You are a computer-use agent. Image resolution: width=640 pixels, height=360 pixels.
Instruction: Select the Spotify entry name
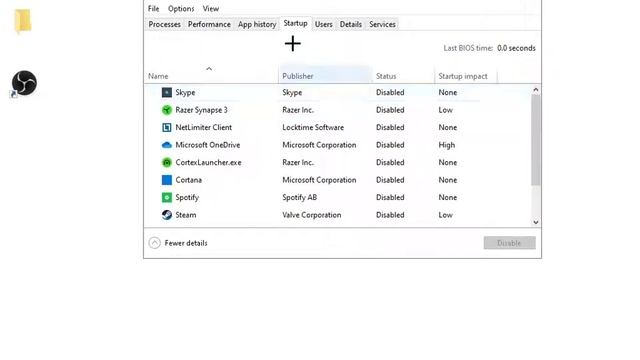coord(187,198)
